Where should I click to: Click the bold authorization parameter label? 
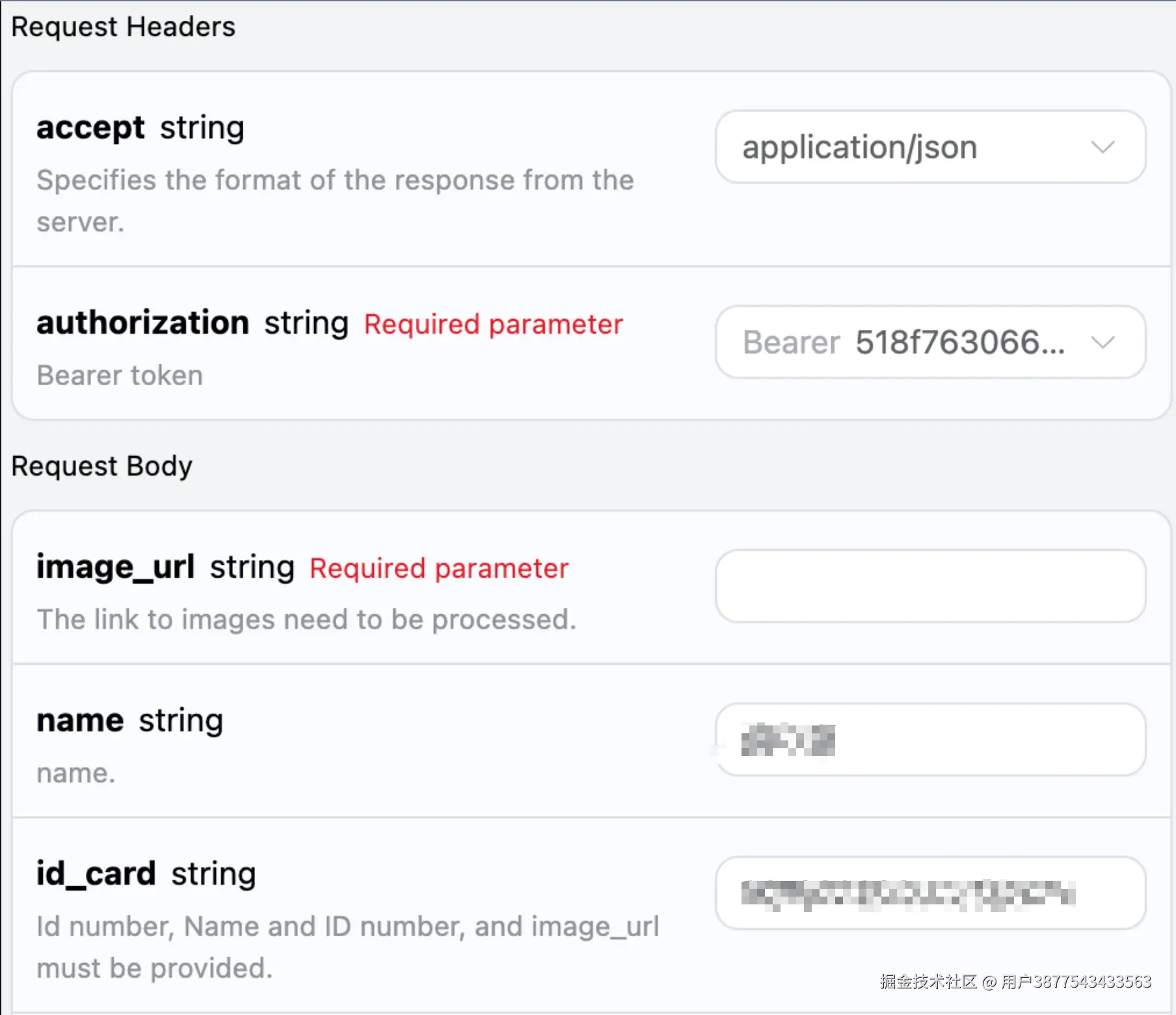(x=142, y=323)
